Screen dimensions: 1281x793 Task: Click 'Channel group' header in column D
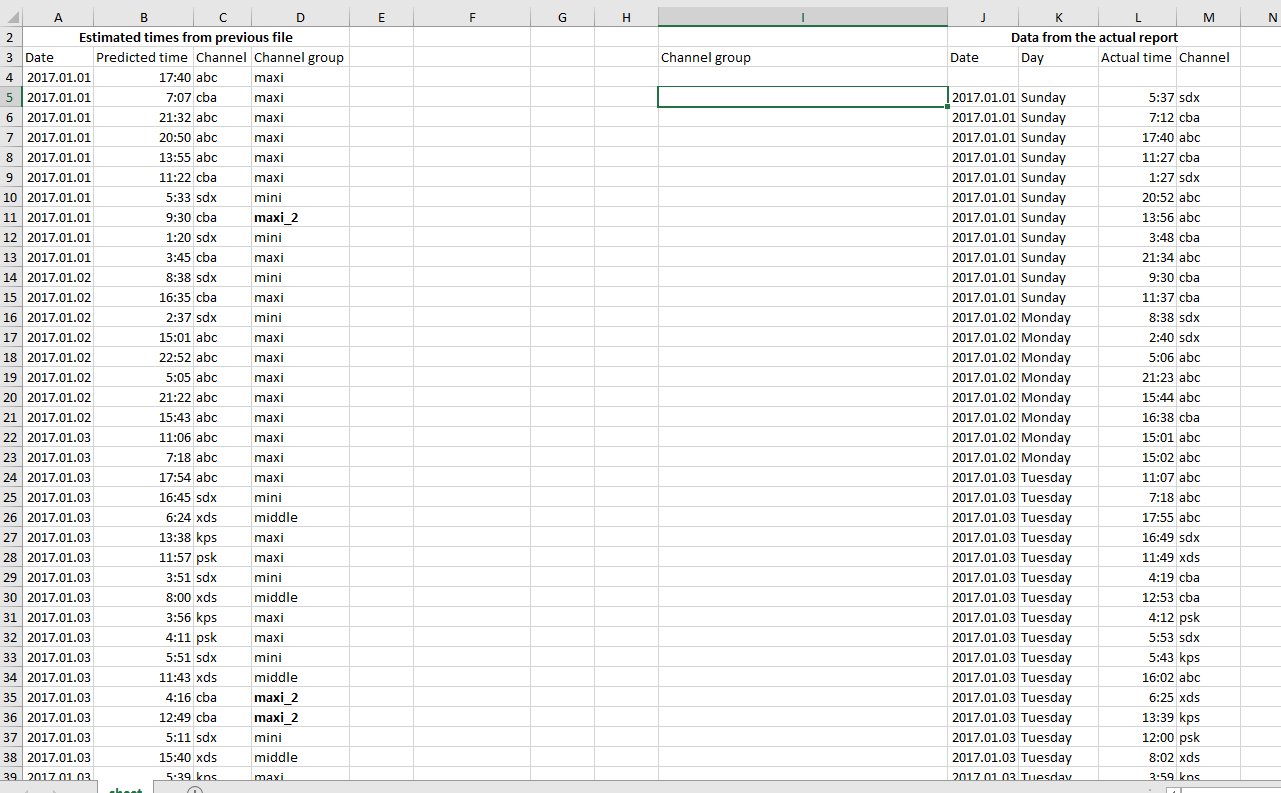301,57
